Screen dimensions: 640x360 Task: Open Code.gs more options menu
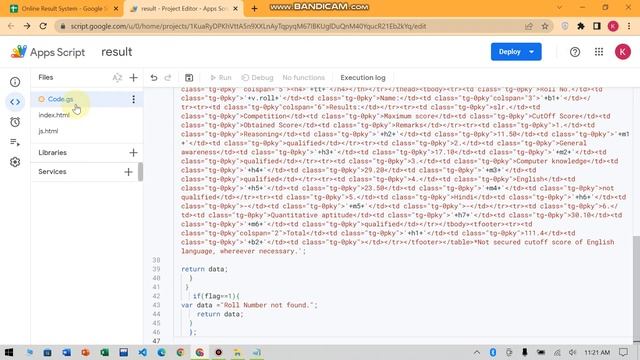point(133,99)
